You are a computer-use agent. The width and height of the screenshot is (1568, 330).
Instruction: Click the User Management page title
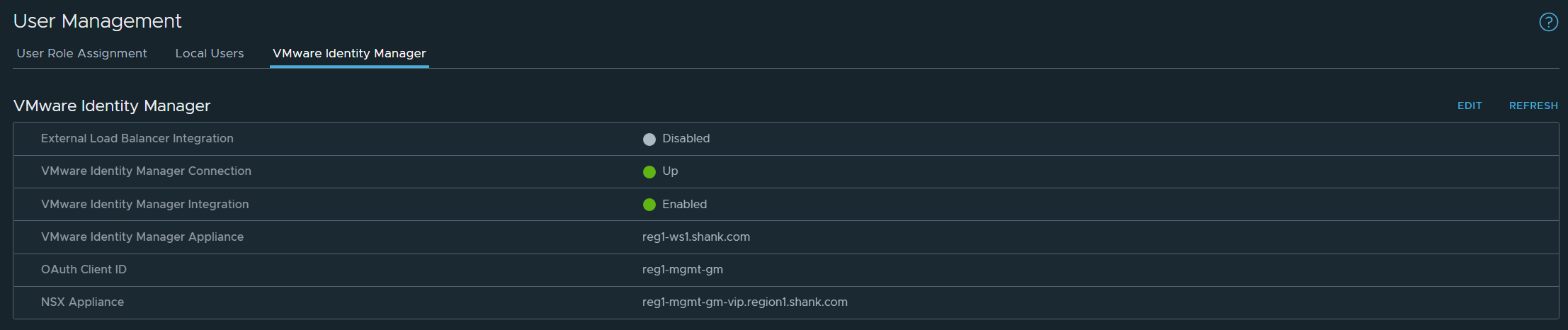(x=98, y=21)
